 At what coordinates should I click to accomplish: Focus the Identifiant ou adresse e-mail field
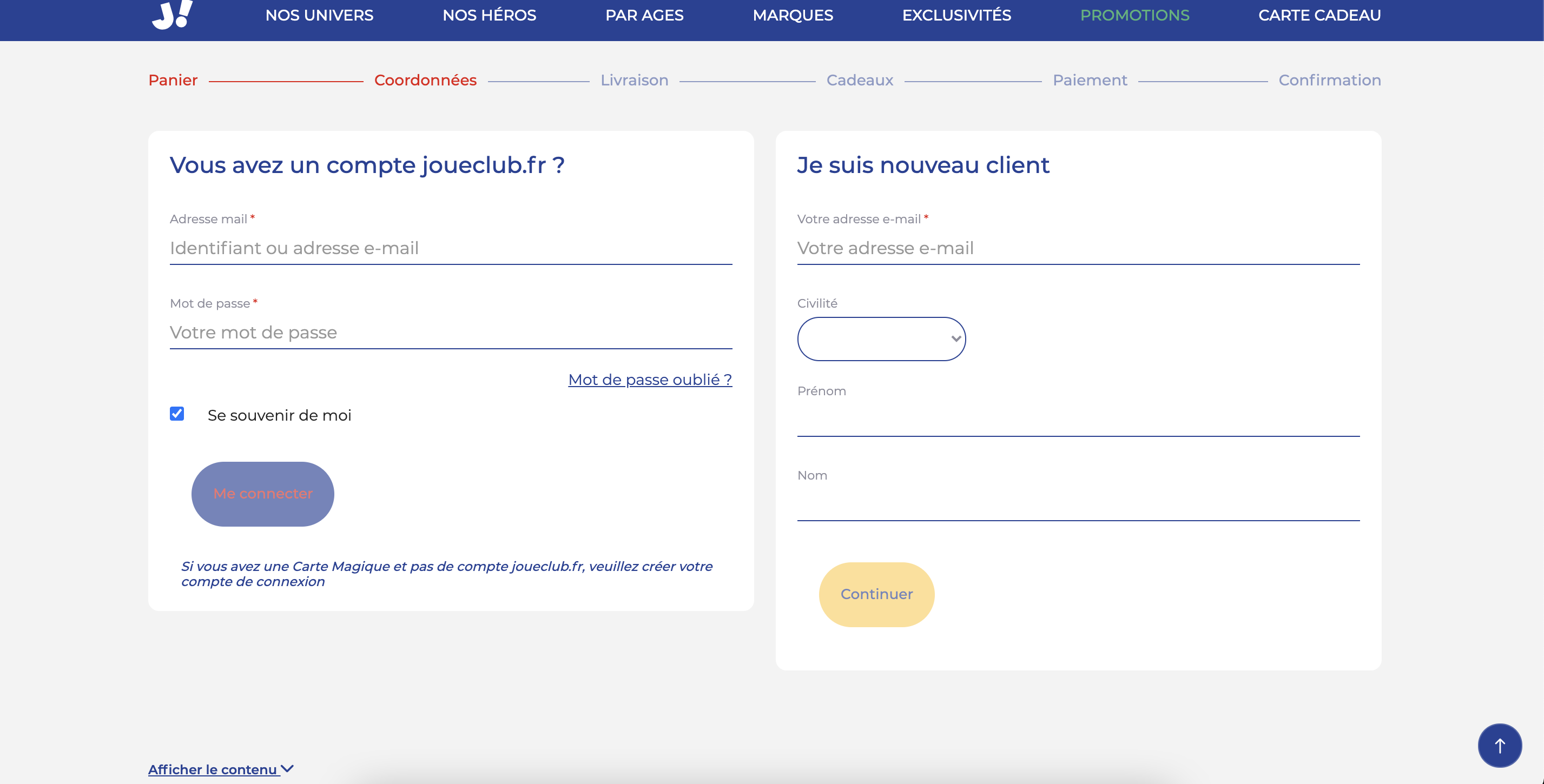click(x=451, y=248)
